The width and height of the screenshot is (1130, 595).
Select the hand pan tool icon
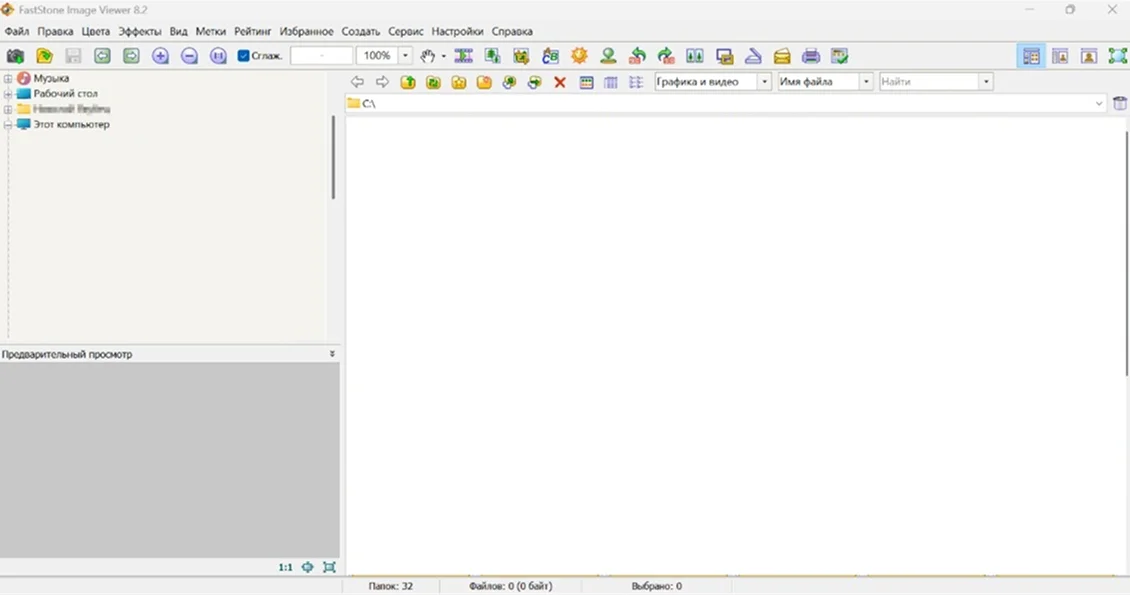click(x=428, y=55)
